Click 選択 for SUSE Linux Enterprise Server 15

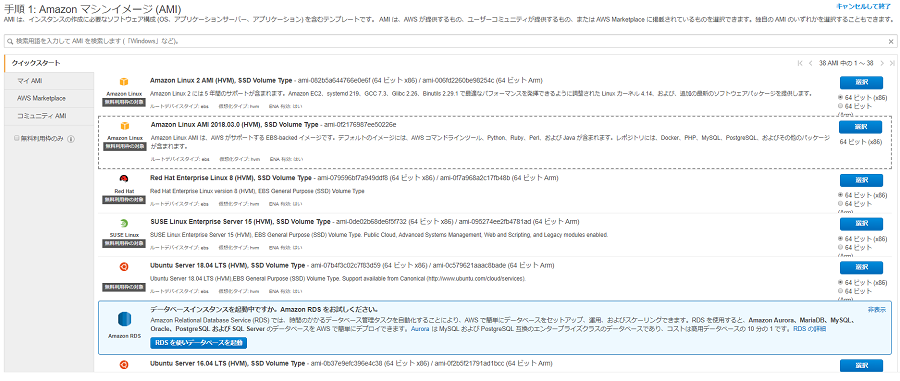(861, 224)
